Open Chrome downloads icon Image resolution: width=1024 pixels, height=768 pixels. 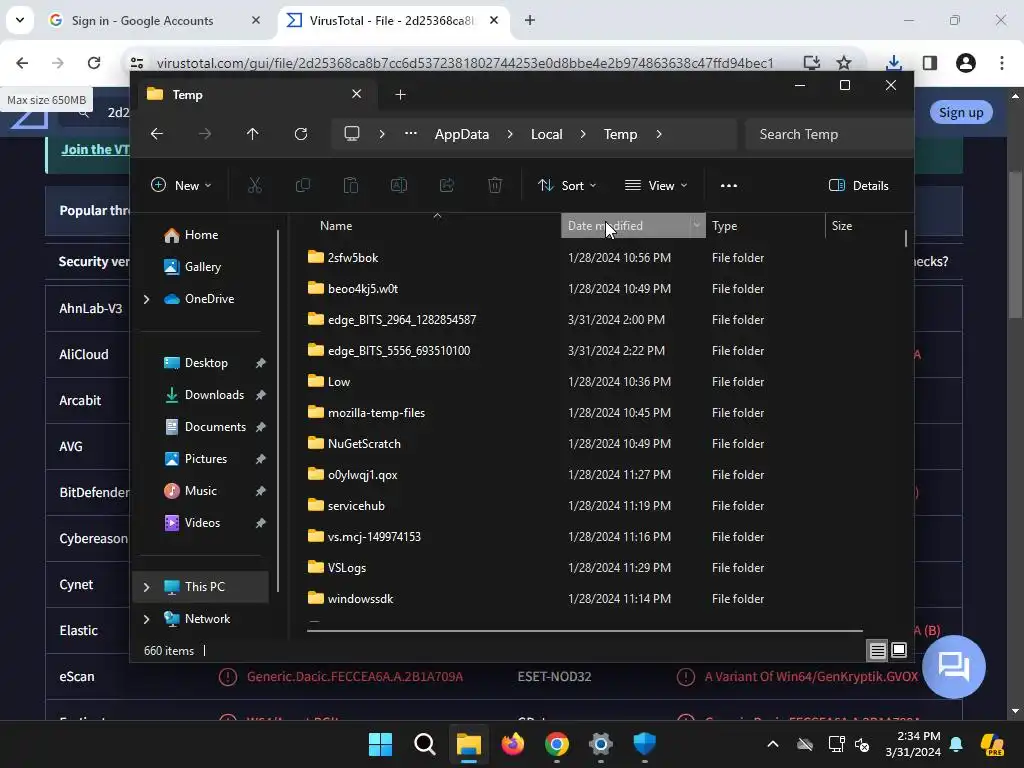(x=894, y=63)
